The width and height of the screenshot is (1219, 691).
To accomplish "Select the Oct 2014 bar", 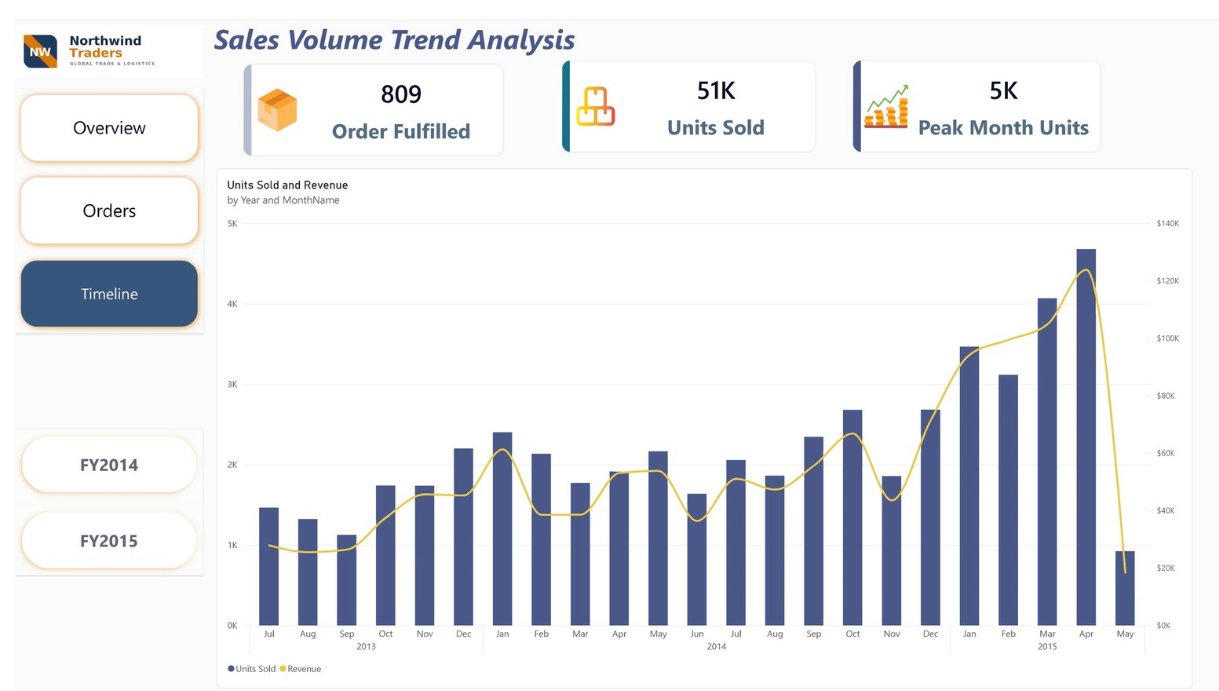I will click(x=852, y=518).
